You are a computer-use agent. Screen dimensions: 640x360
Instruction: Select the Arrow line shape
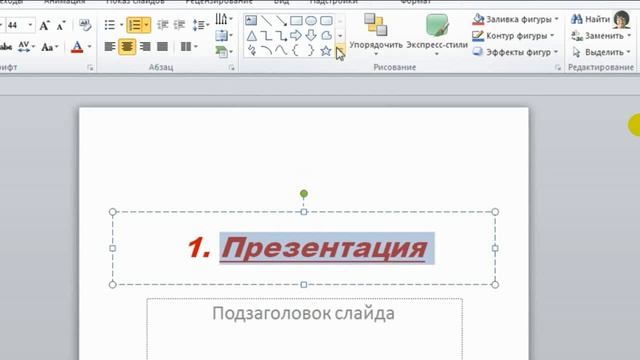pyautogui.click(x=281, y=20)
